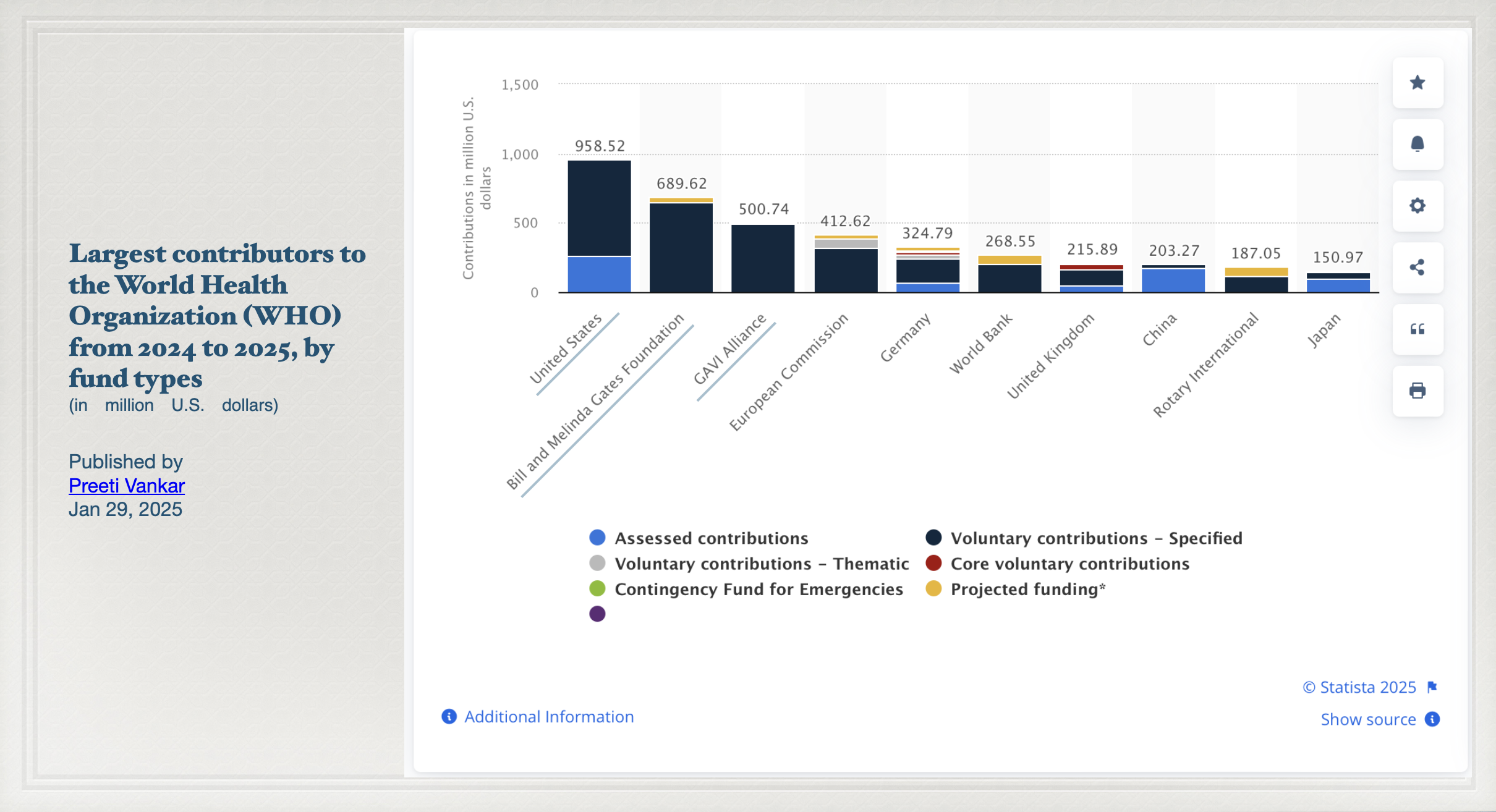Click the star favorite icon
This screenshot has width=1496, height=812.
(x=1417, y=83)
